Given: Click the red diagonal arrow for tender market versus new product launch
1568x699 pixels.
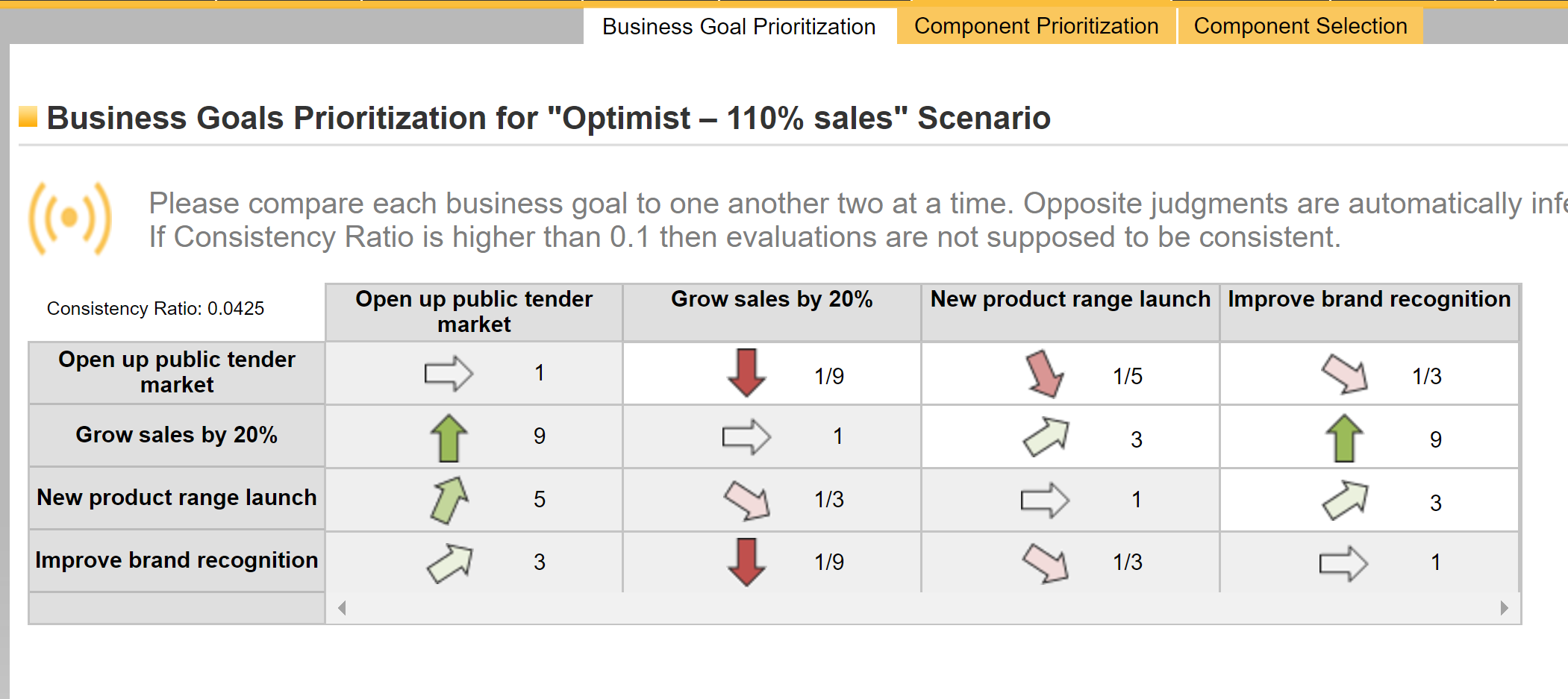Looking at the screenshot, I should [1046, 373].
